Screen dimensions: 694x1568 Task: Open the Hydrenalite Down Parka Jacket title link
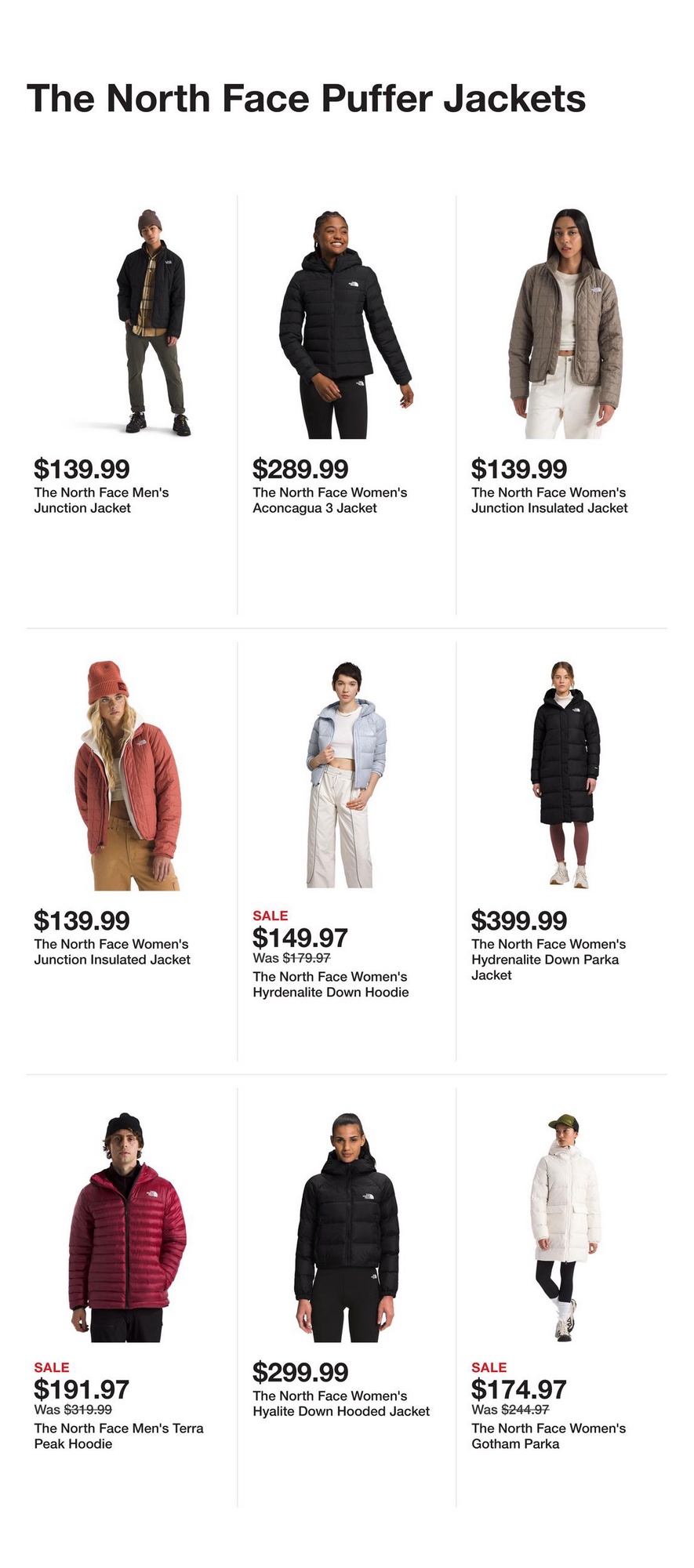click(549, 960)
